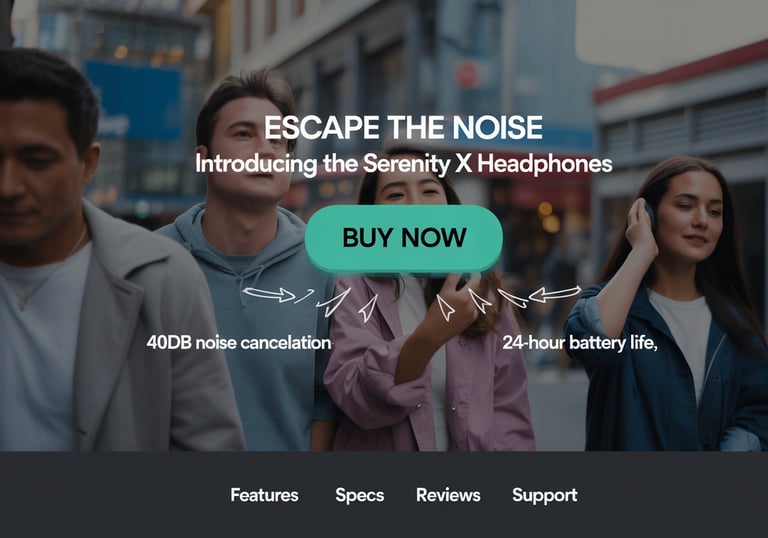
Task: View the Reviews link in footer
Action: tap(448, 495)
